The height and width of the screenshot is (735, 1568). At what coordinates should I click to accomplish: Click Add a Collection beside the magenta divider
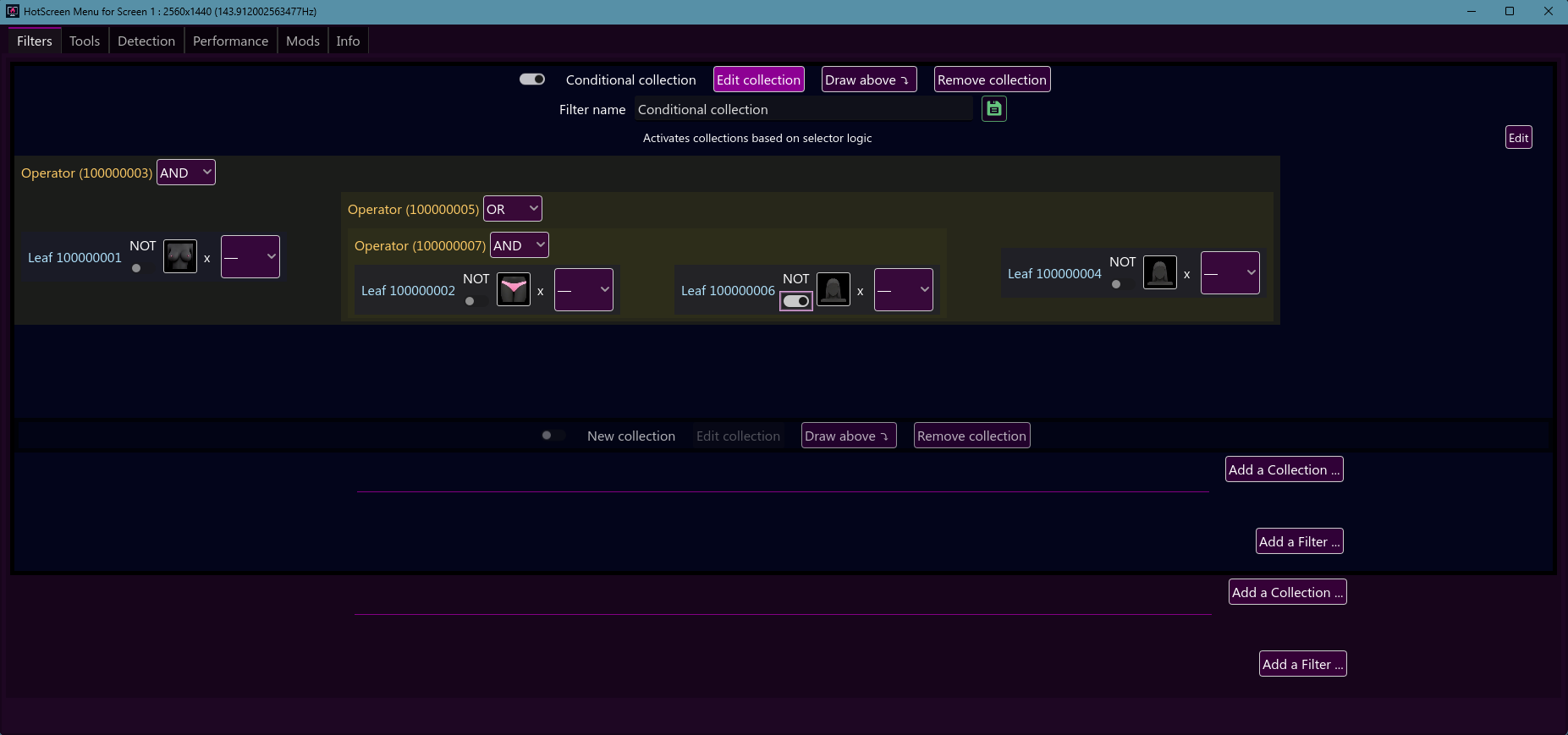(1288, 592)
